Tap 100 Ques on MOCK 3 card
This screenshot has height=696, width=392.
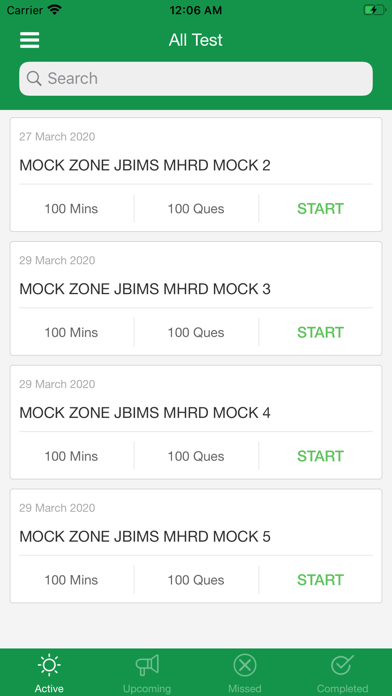[x=196, y=332]
